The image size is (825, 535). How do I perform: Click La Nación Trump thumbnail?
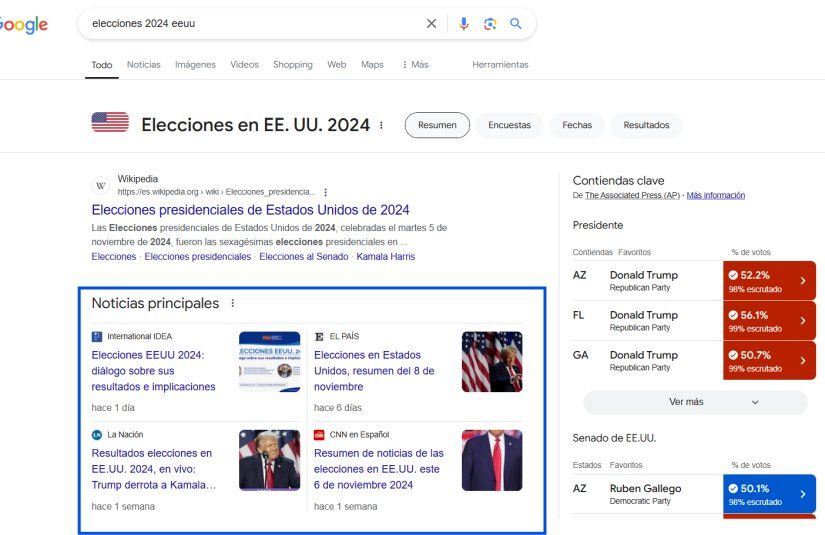pos(269,460)
